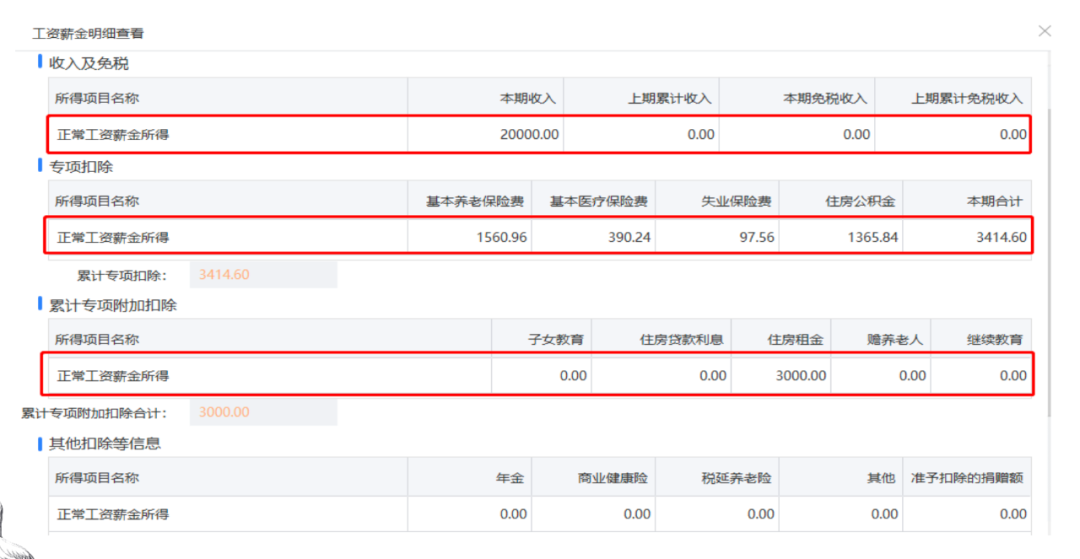Select the 本期收入 cell showing 20000.00
This screenshot has width=1080, height=559.
486,134
